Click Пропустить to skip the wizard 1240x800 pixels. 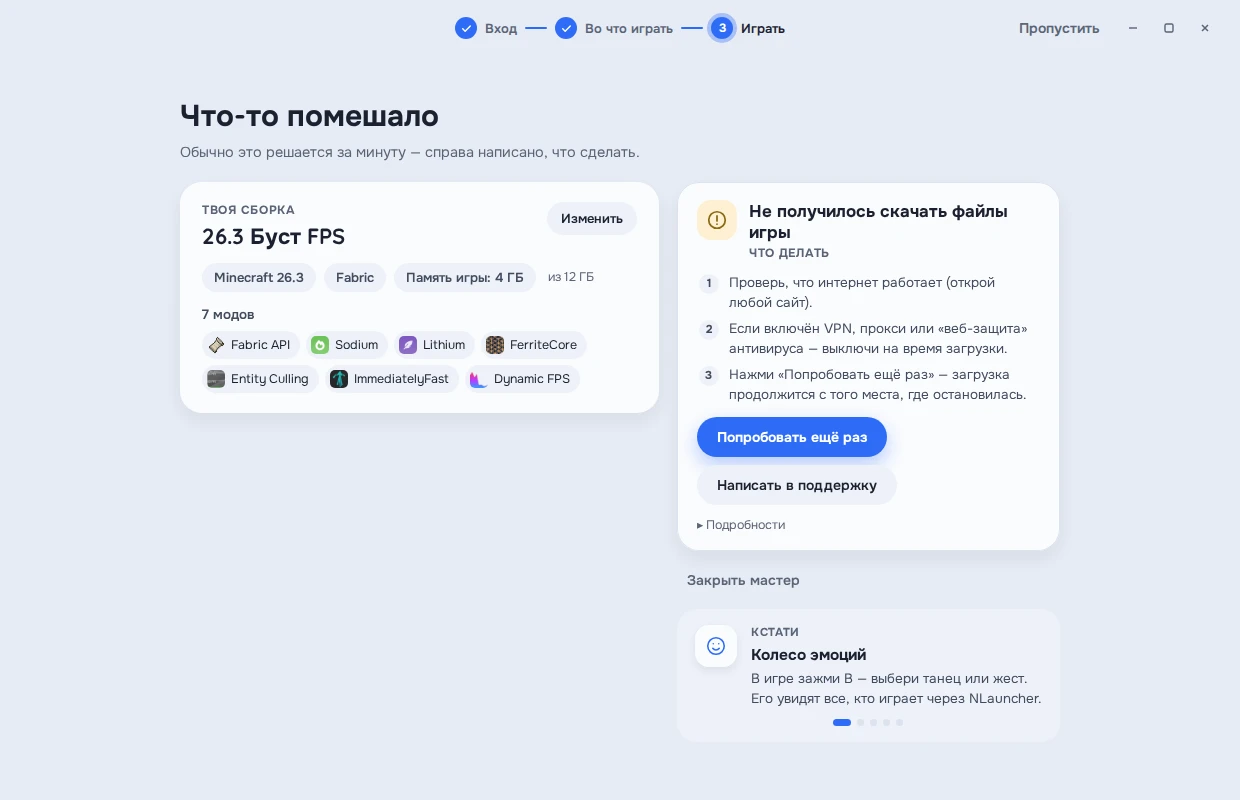(x=1059, y=28)
